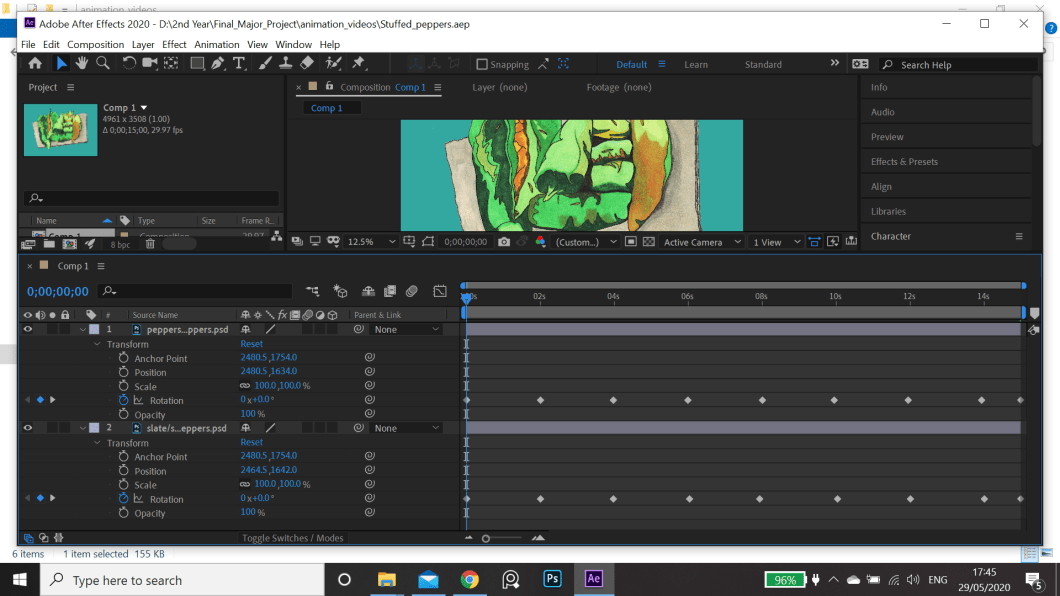Expand more workspaces chevron
1060x596 pixels.
point(835,63)
